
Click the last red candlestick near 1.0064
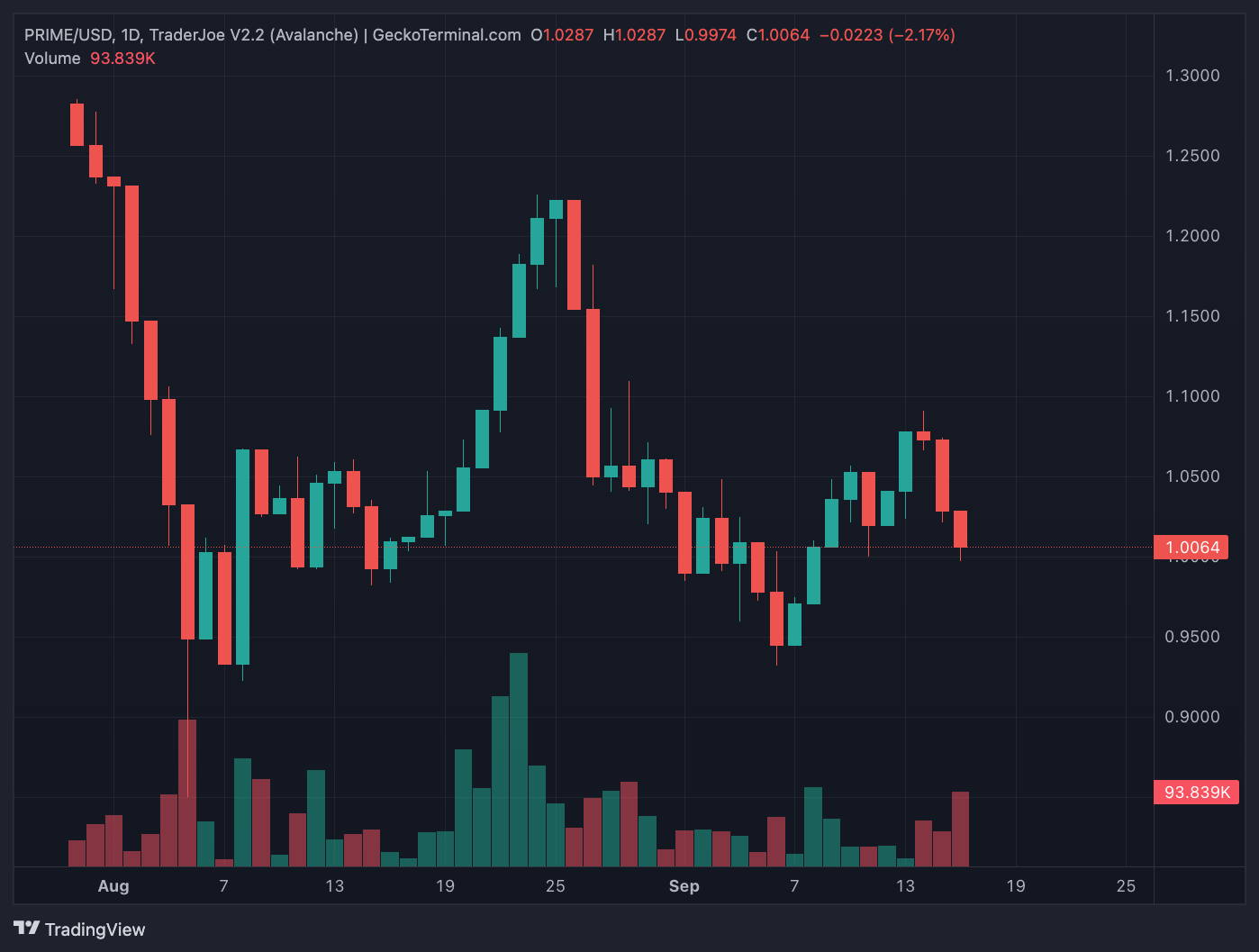click(x=961, y=530)
